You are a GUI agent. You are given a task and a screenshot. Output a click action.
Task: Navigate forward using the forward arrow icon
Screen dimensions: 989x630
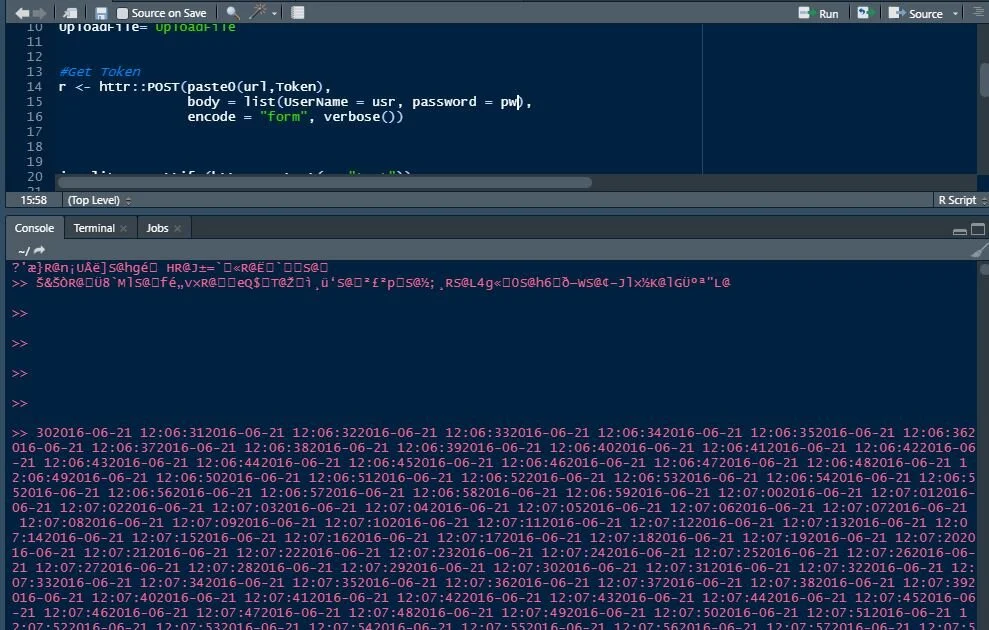[x=39, y=12]
